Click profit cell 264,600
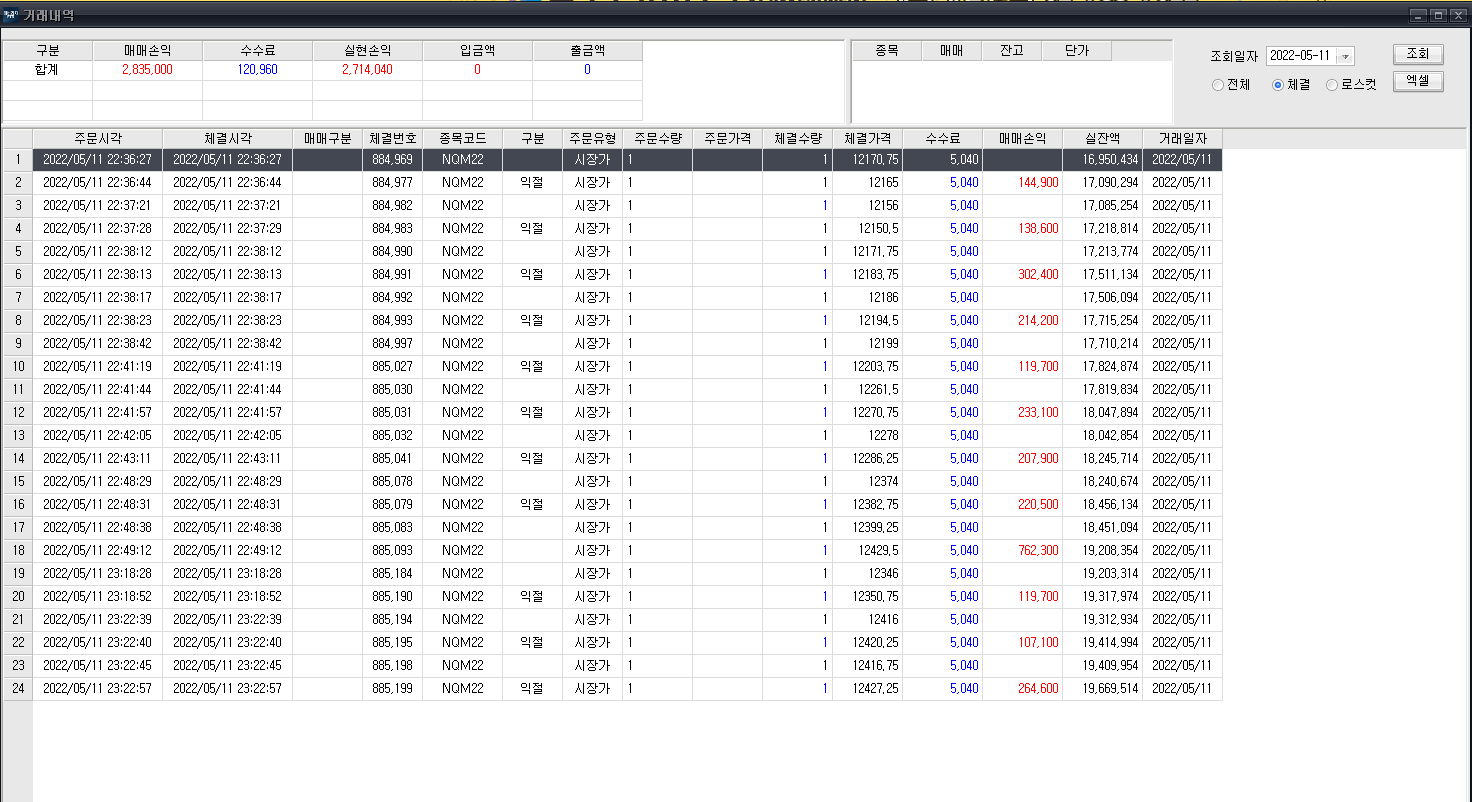Image resolution: width=1472 pixels, height=802 pixels. pyautogui.click(x=1022, y=689)
